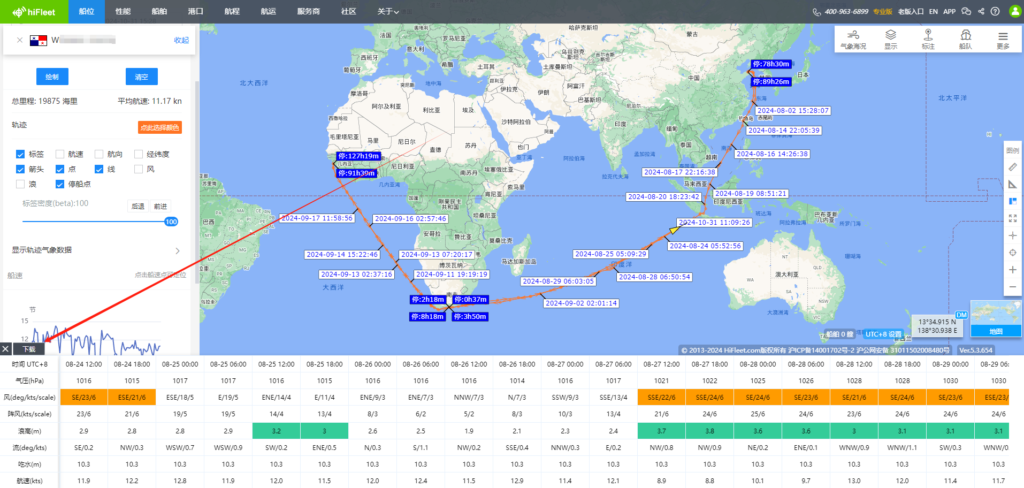
Task: Close the weather data table panel
Action: [x=6, y=349]
